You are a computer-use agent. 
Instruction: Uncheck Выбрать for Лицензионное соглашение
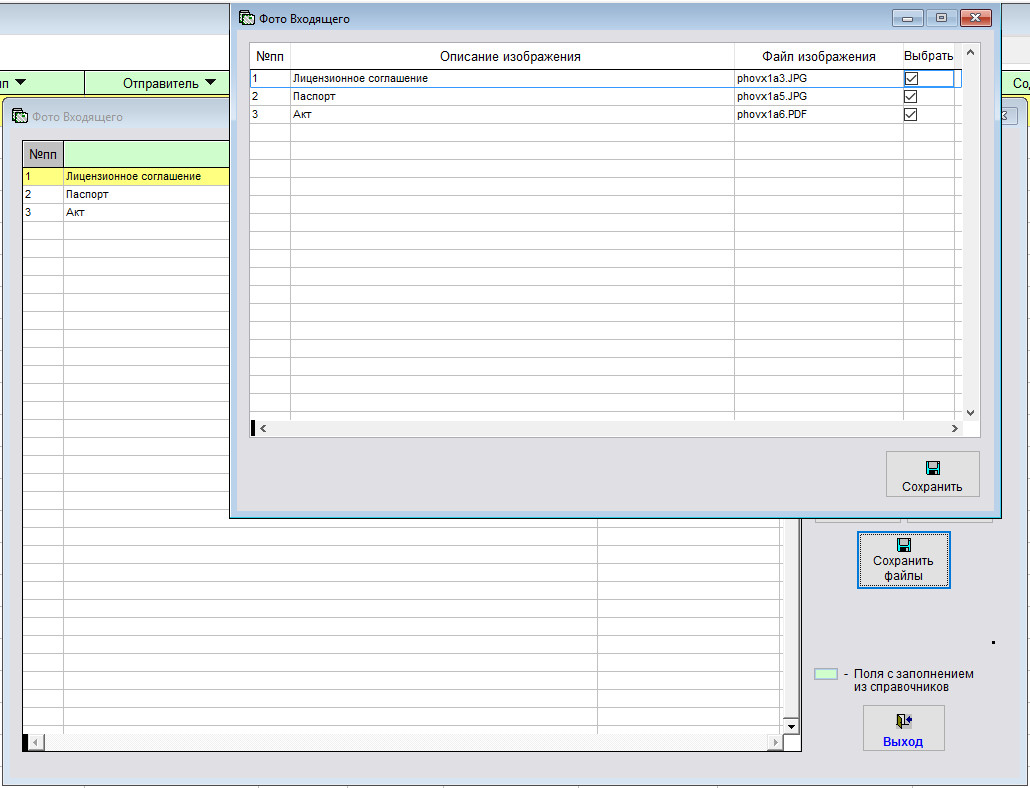point(911,78)
